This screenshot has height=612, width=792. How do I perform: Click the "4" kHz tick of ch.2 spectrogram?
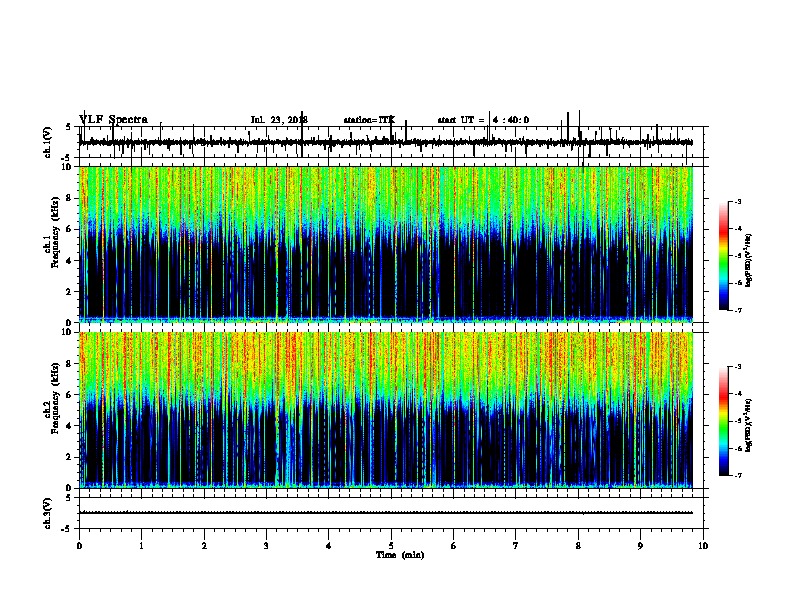(70, 426)
